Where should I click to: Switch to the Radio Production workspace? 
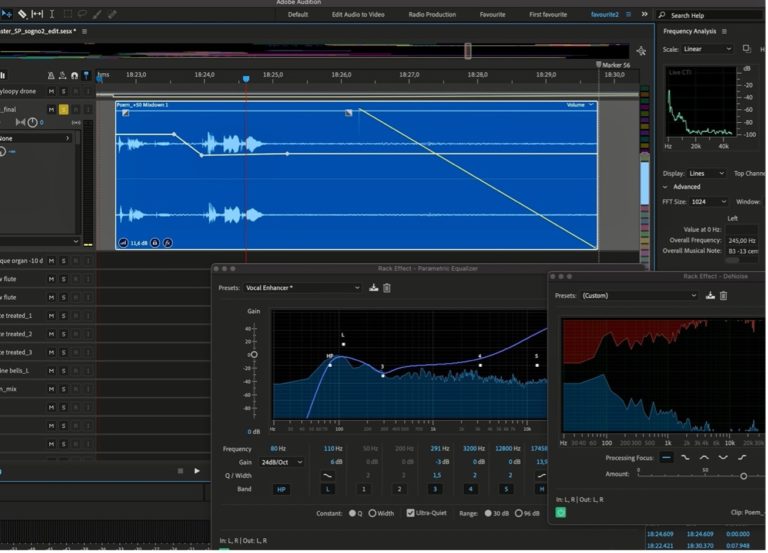point(432,15)
